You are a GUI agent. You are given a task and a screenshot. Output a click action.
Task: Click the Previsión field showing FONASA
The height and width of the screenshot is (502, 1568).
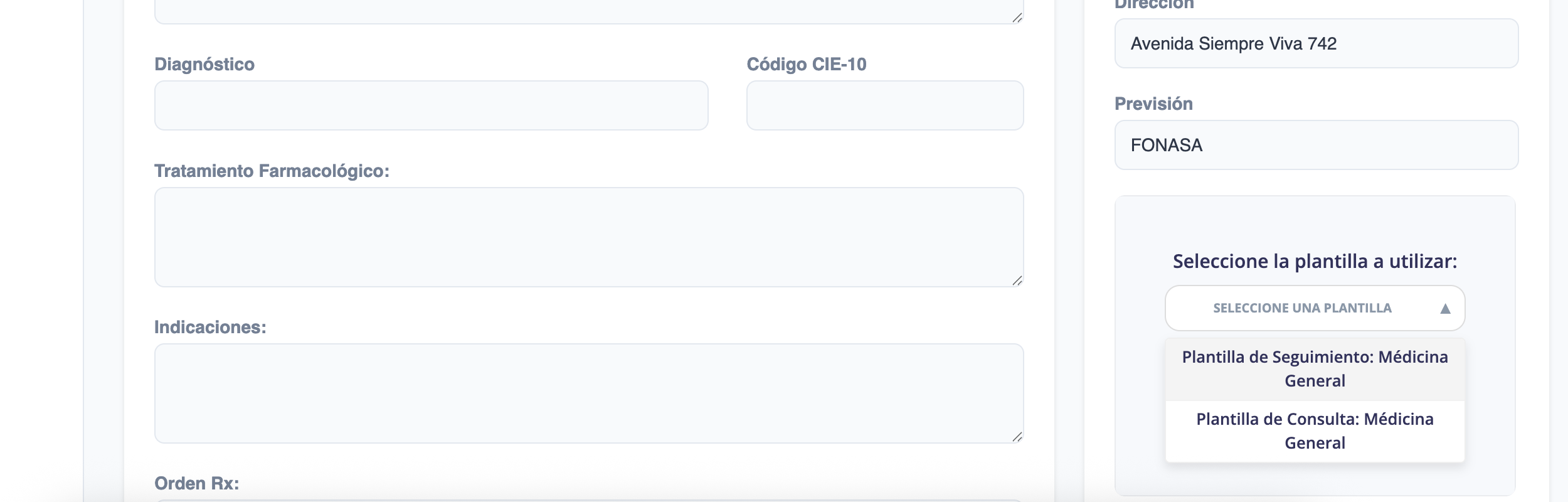[x=1316, y=145]
